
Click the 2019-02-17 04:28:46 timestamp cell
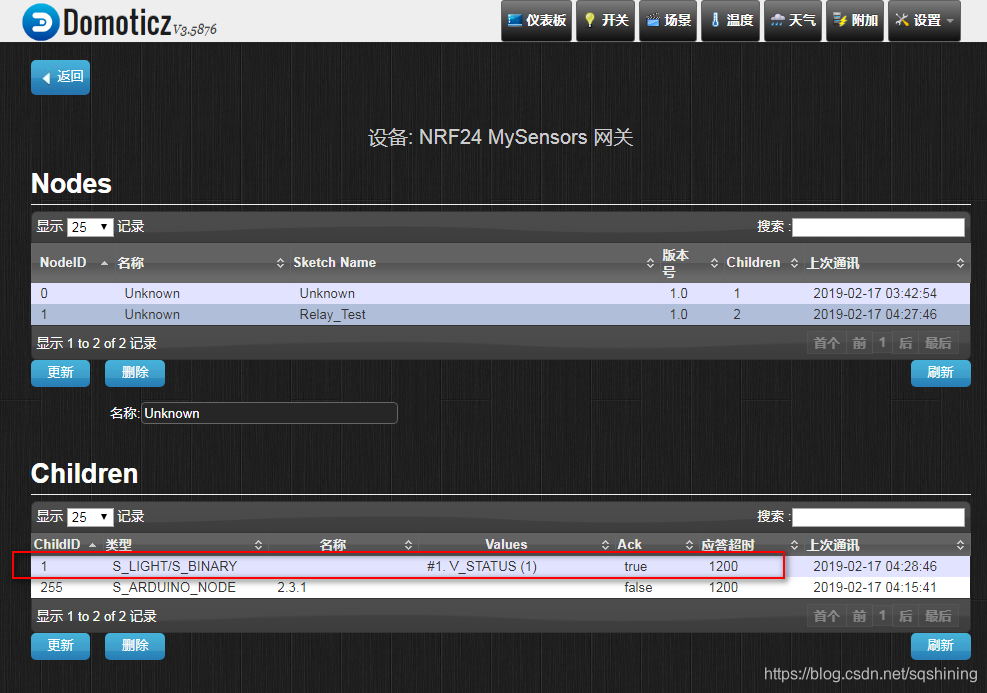point(875,566)
